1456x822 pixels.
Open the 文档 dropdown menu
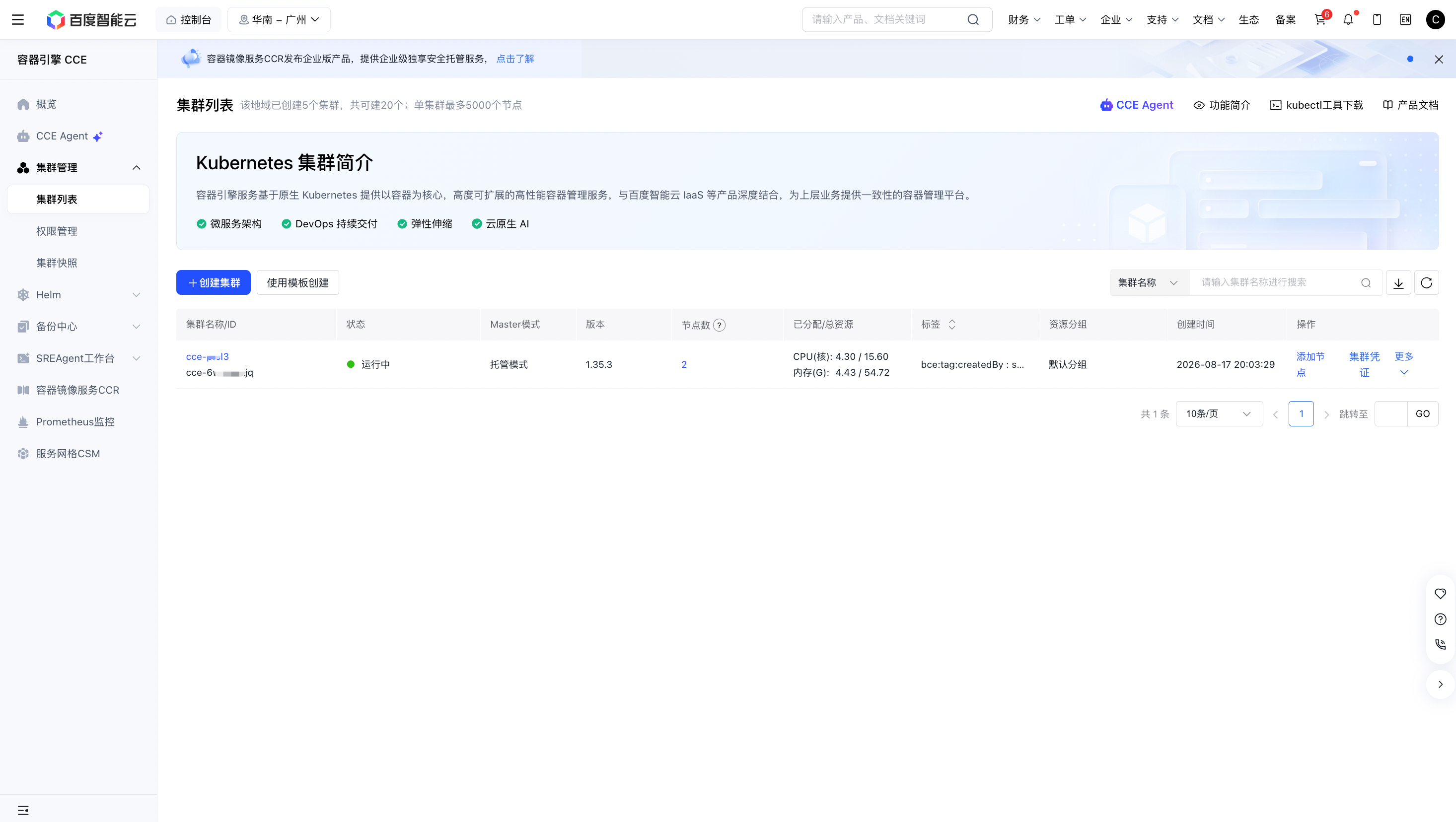[1208, 20]
